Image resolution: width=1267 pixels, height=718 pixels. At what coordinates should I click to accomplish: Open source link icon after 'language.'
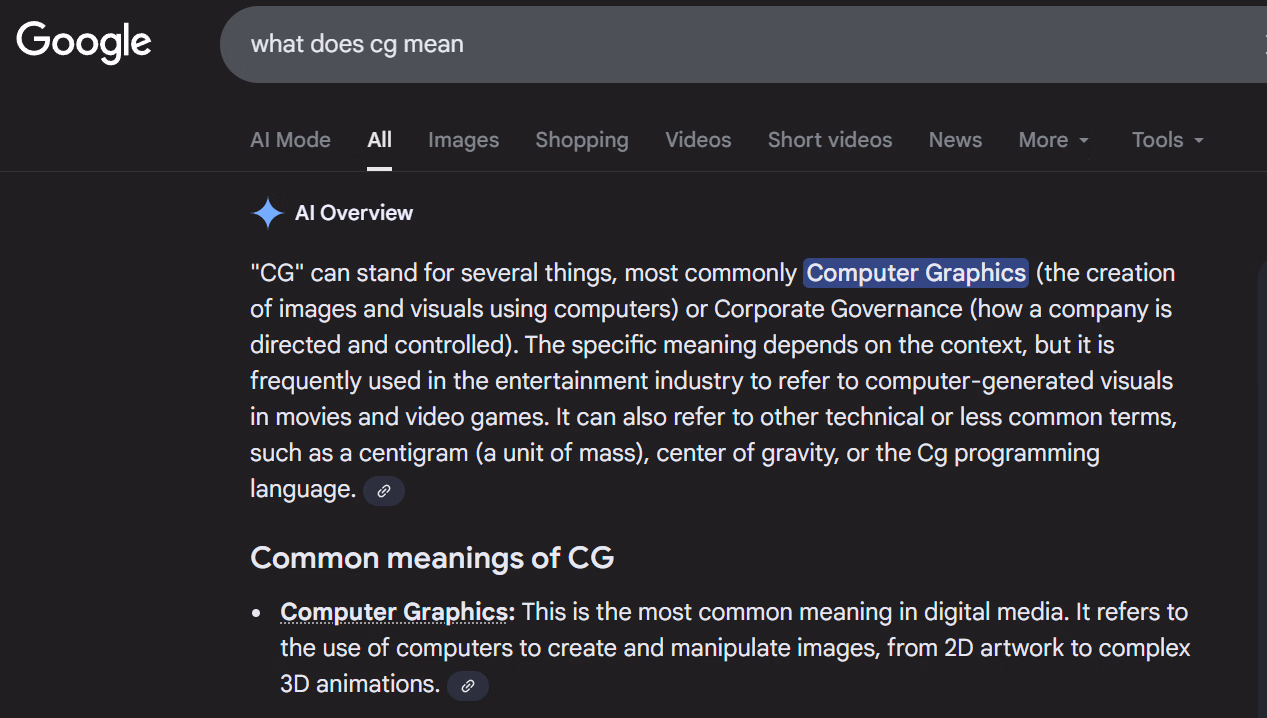click(x=384, y=491)
